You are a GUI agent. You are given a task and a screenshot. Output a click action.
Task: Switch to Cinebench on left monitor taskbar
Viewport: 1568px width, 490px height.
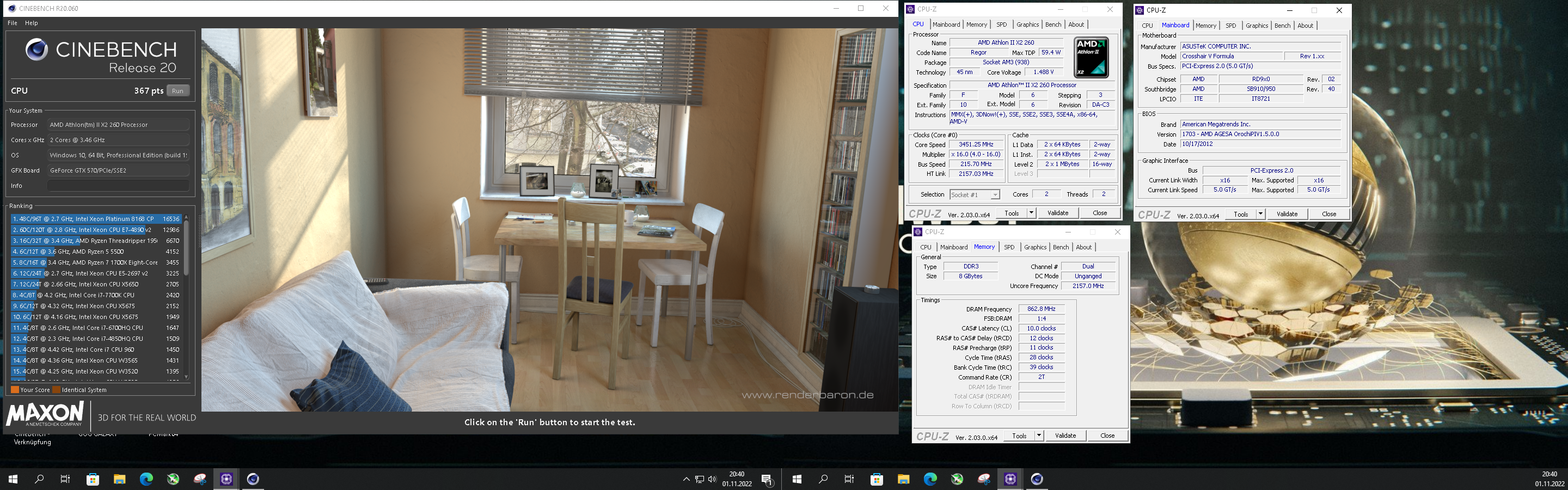[253, 479]
